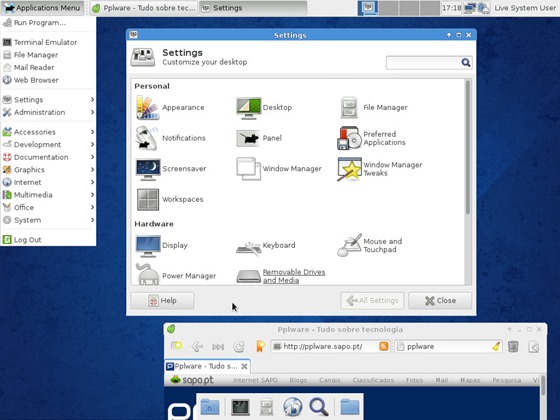Screen dimensions: 560x420
Task: Expand the Internet submenu
Action: click(x=48, y=182)
